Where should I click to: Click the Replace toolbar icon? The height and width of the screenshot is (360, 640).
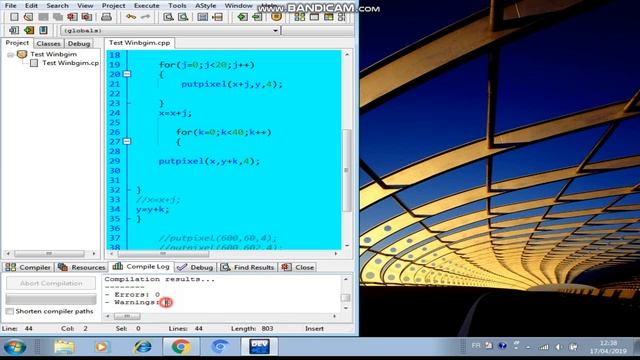(x=183, y=17)
